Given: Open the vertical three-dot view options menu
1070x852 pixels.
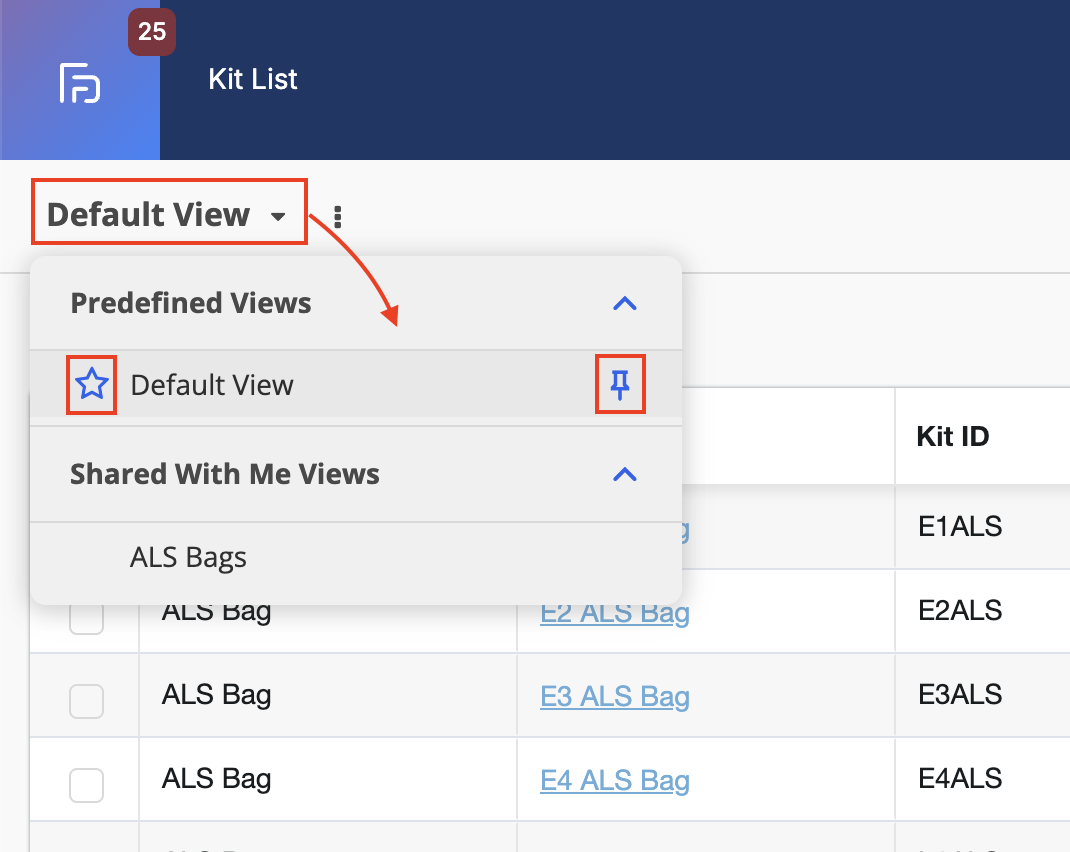Looking at the screenshot, I should (x=337, y=217).
